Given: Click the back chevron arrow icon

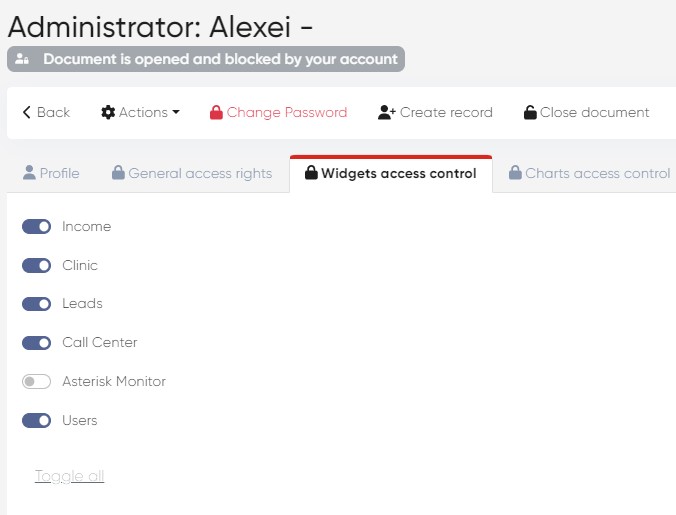Looking at the screenshot, I should click(x=27, y=113).
